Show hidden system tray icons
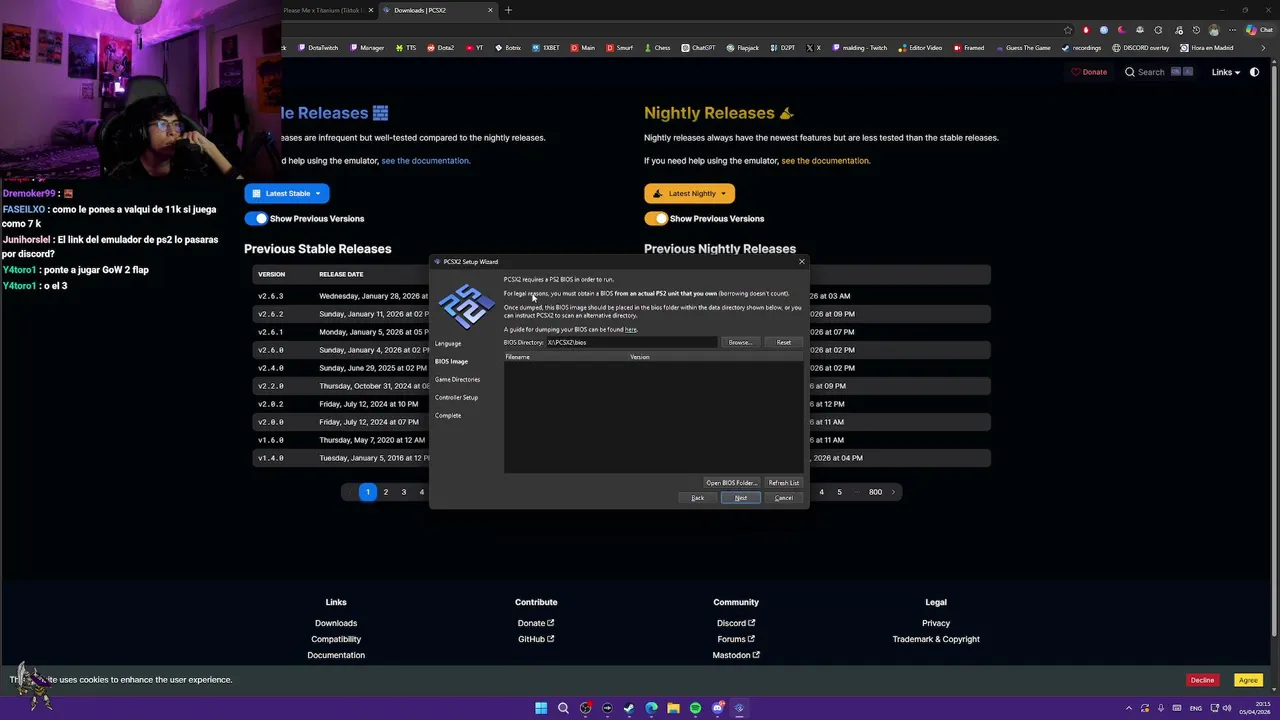 pyautogui.click(x=1129, y=708)
